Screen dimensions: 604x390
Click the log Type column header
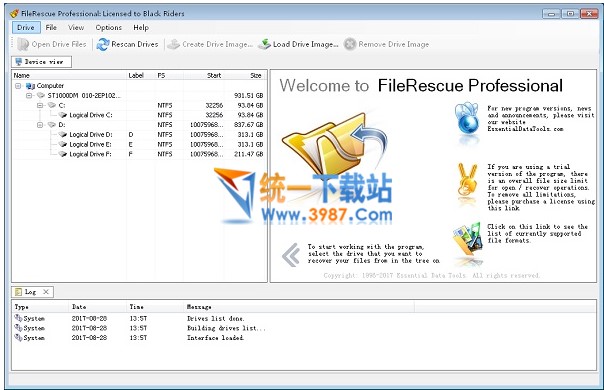(x=40, y=307)
